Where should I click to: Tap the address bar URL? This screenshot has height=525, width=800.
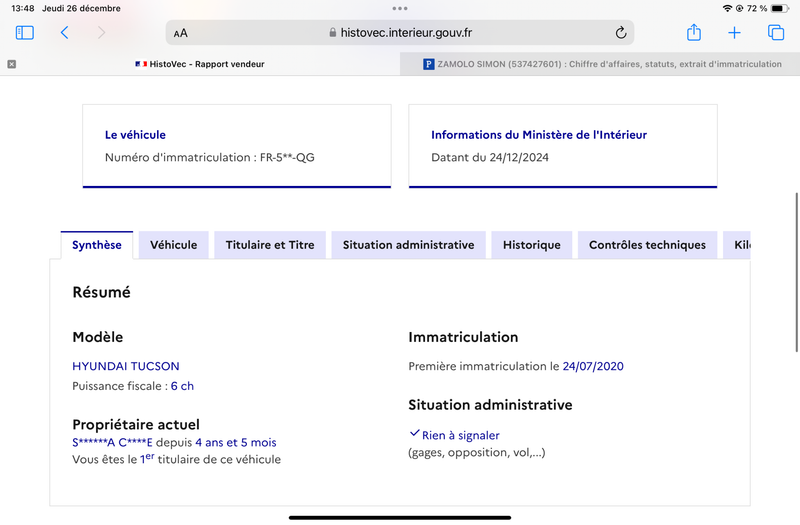coord(406,33)
